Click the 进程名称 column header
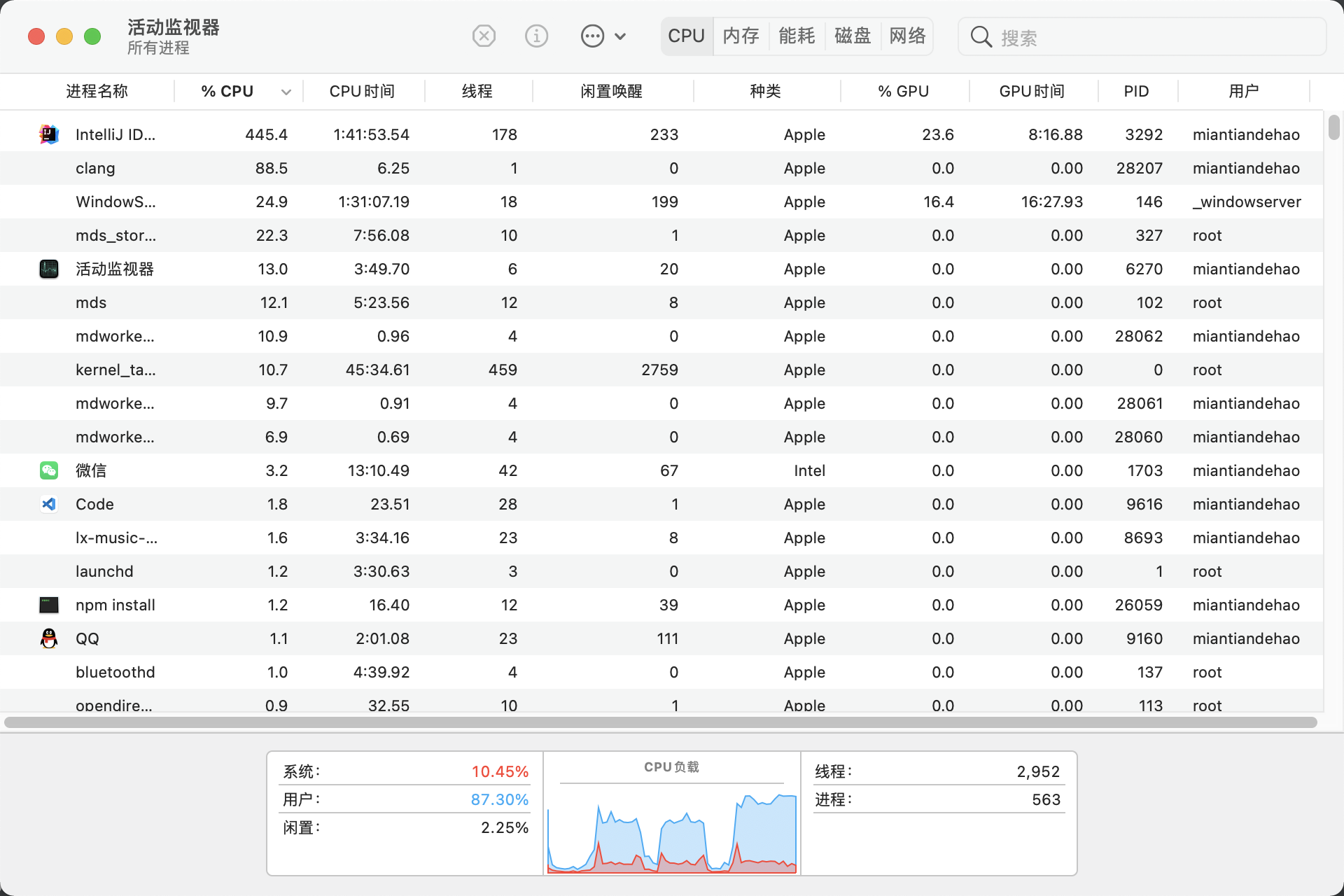1344x896 pixels. tap(97, 92)
